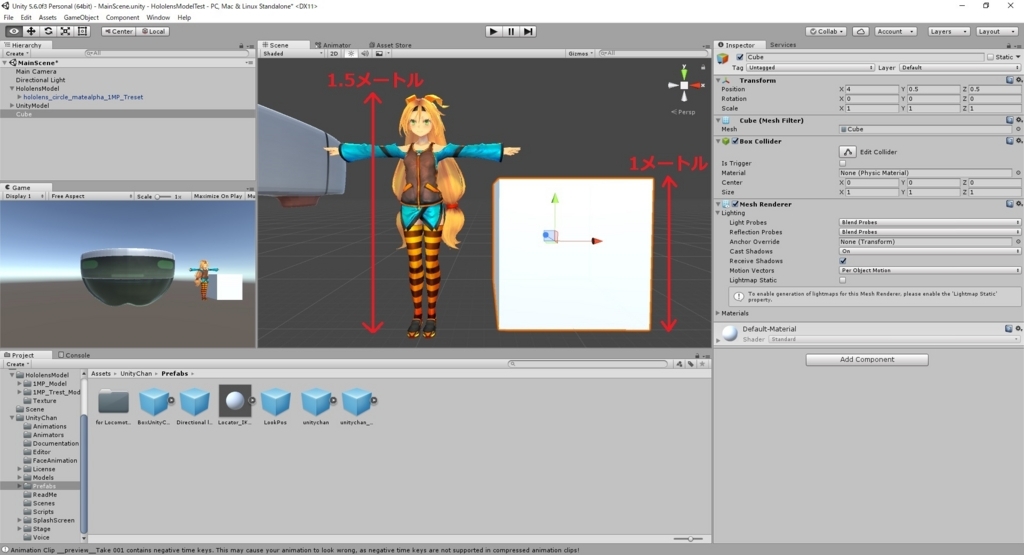
Task: Open scene effects image icon
Action: coord(379,54)
